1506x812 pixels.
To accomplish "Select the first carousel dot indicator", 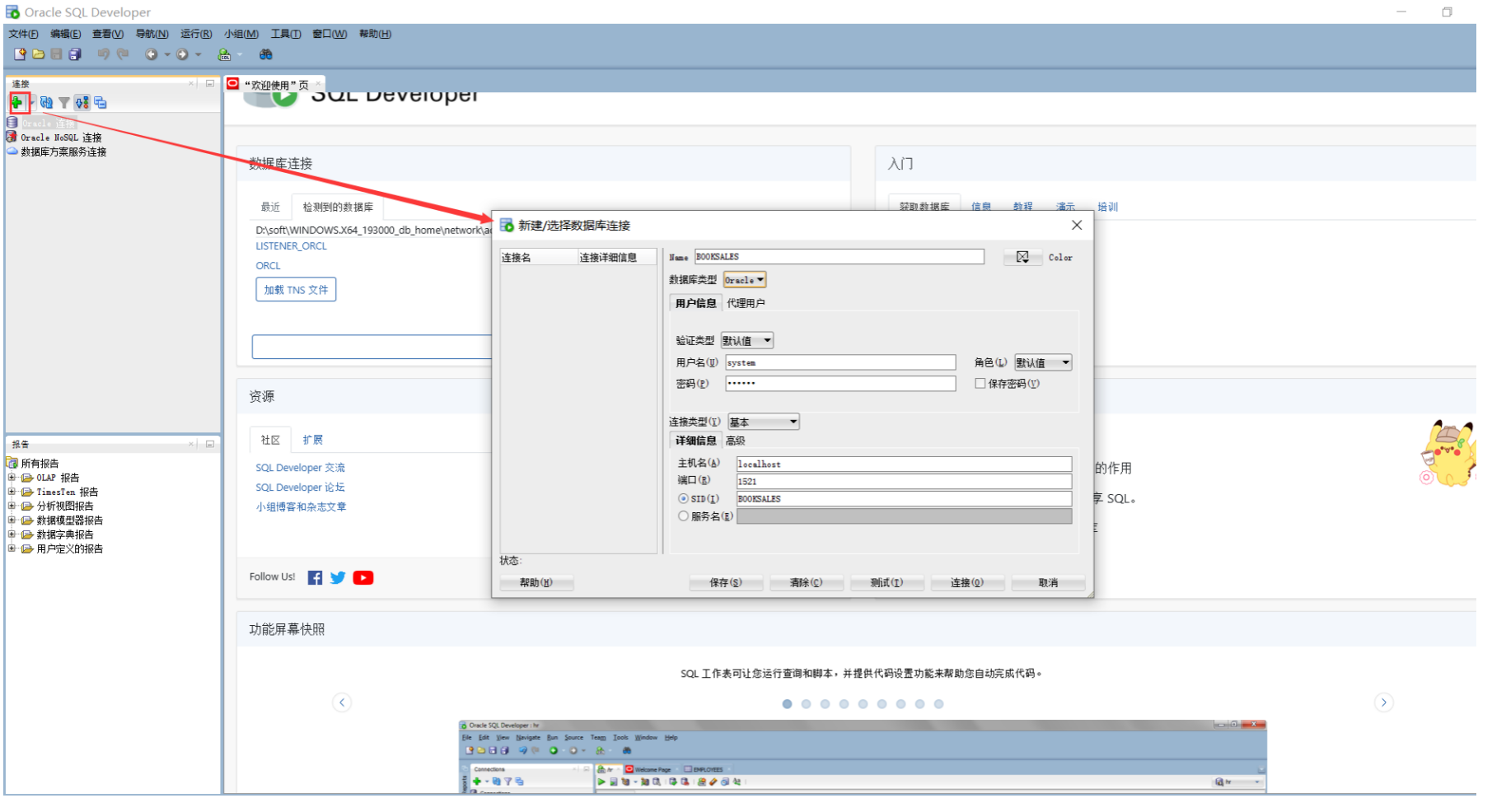I will (x=787, y=704).
